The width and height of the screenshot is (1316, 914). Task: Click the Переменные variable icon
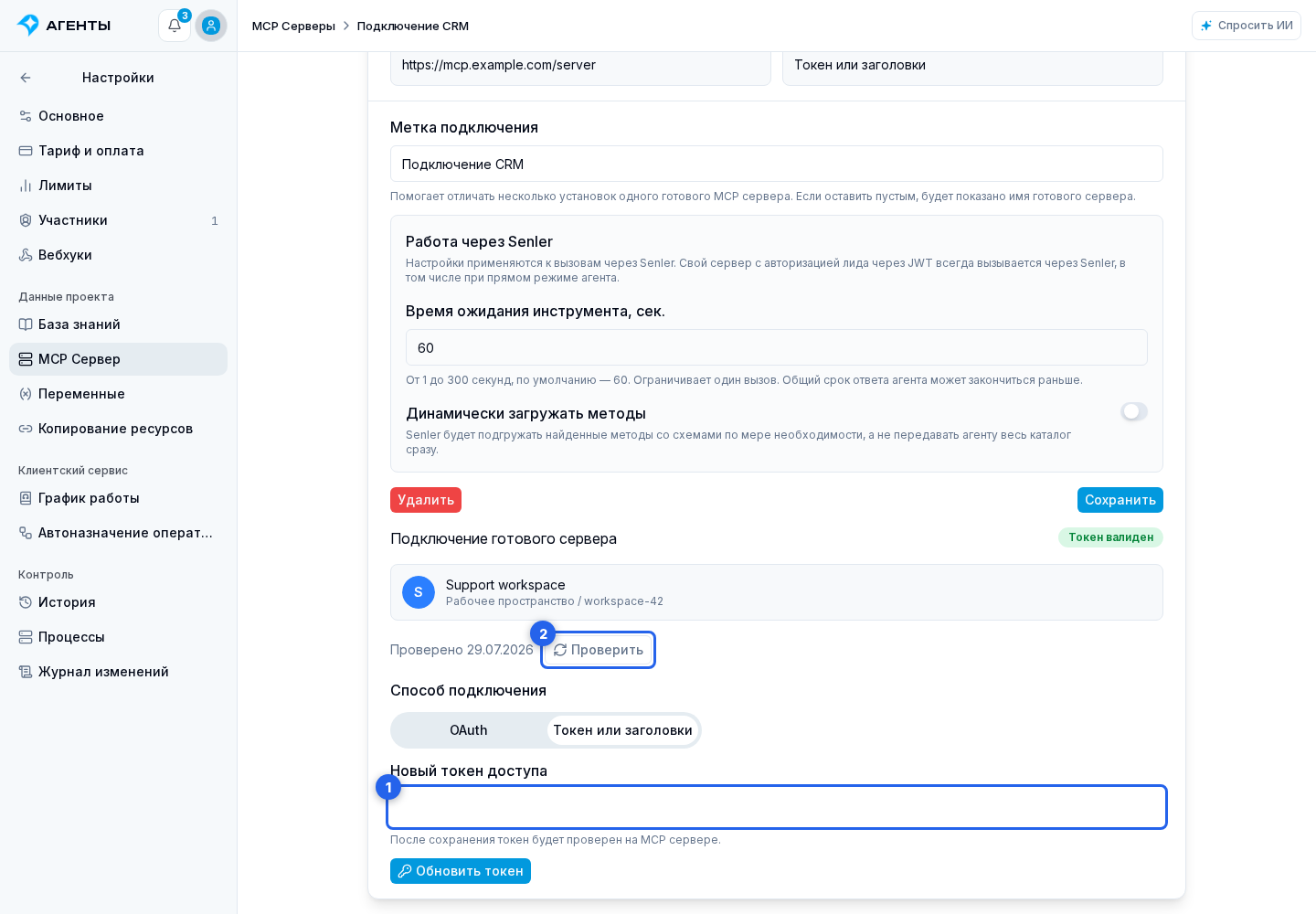26,394
